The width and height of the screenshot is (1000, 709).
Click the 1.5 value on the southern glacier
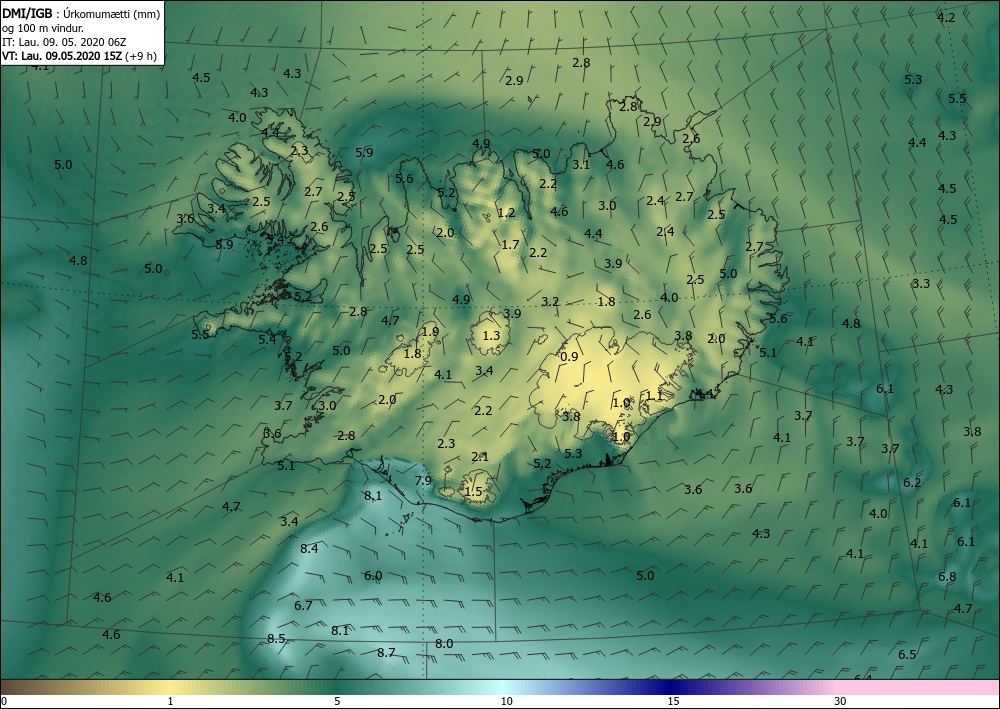pos(473,492)
